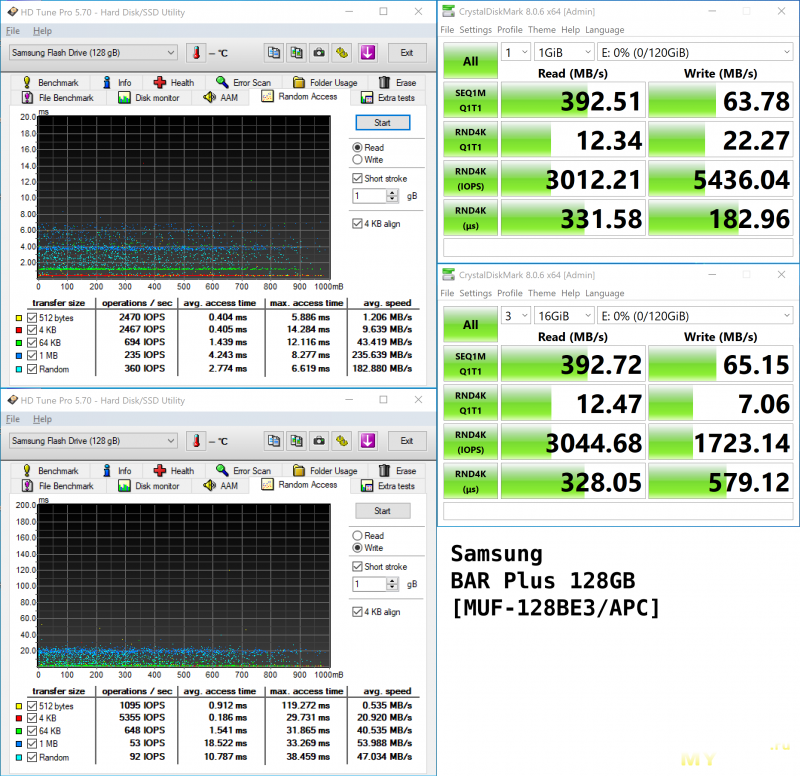Toggle Short stroke checkbox in Write-mode HD Tune
Viewport: 800px width, 776px height.
coord(357,567)
